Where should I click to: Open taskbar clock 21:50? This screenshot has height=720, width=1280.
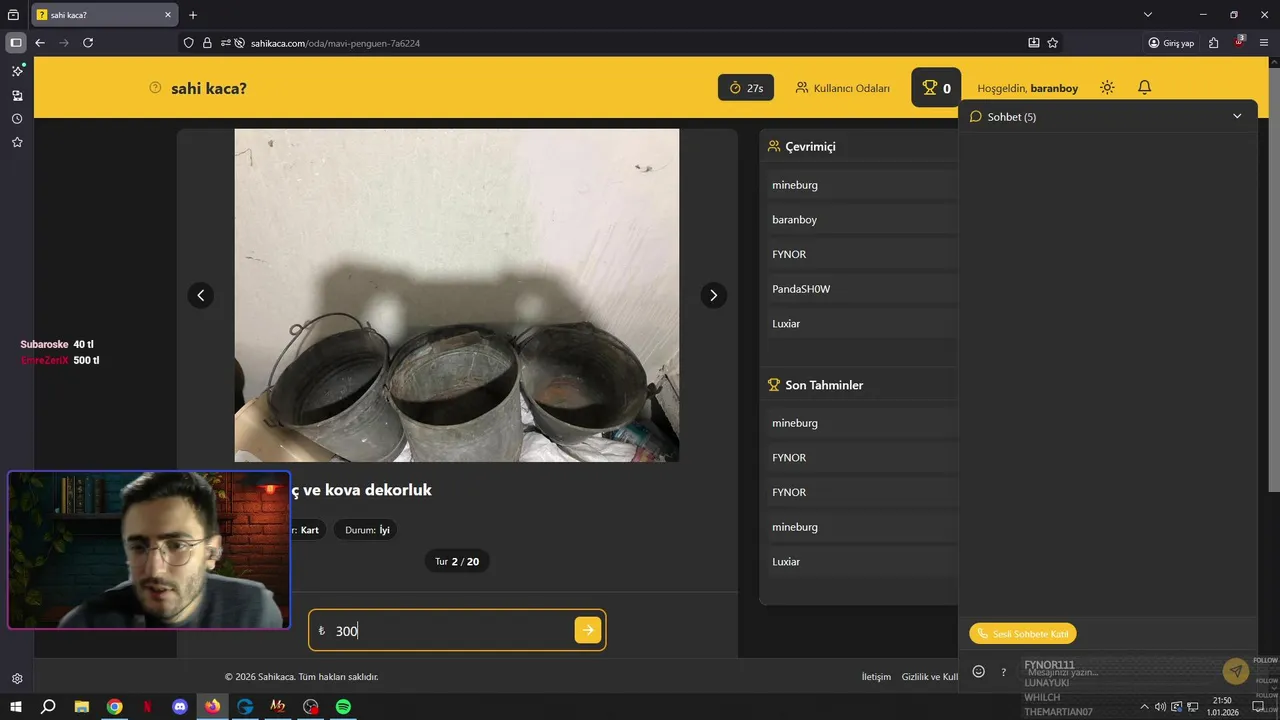1222,706
